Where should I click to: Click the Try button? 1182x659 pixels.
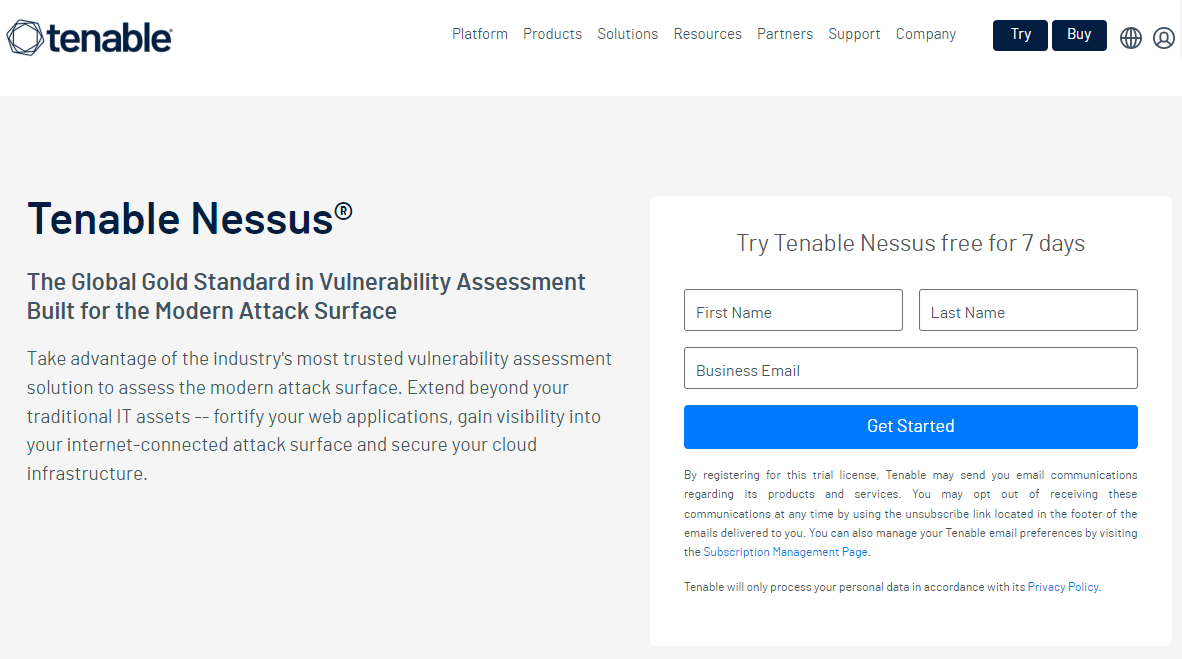click(1019, 34)
